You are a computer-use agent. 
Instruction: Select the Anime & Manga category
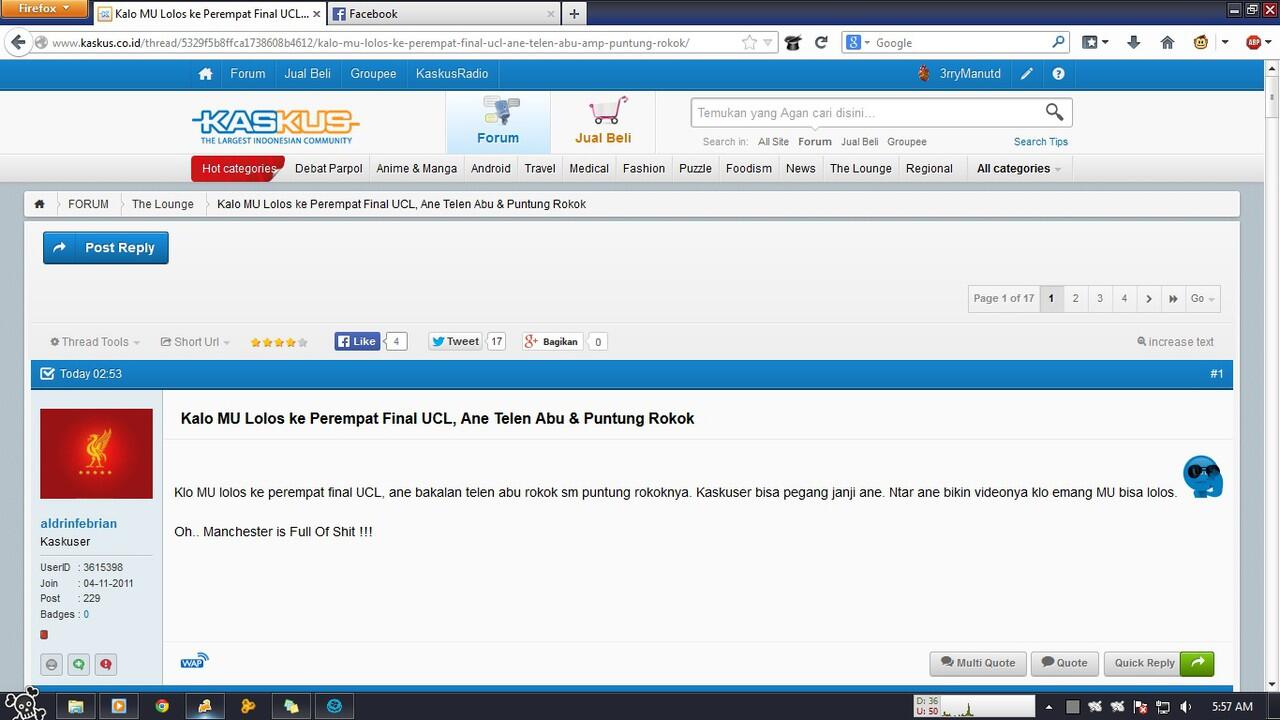(x=417, y=168)
